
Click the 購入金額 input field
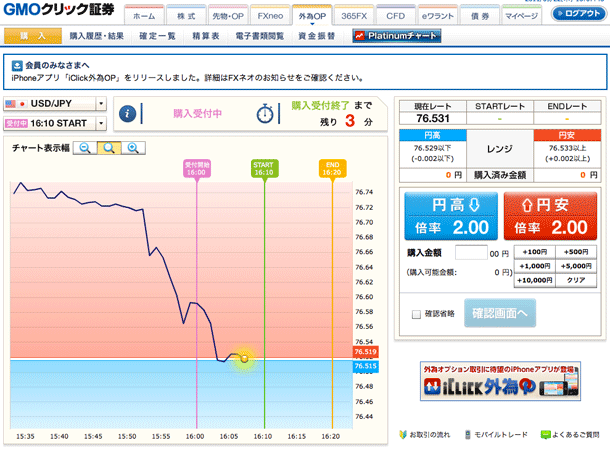coord(471,252)
